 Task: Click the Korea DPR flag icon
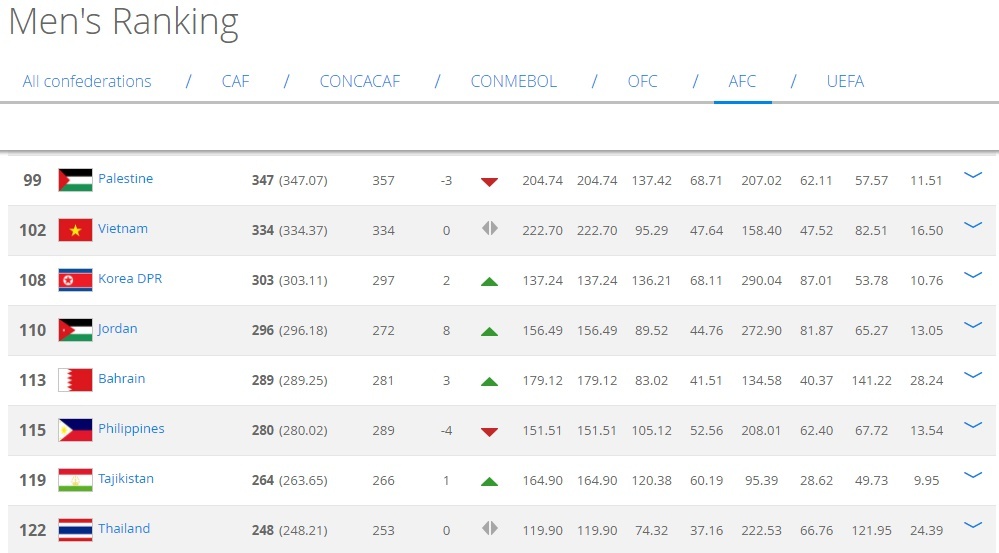(75, 280)
